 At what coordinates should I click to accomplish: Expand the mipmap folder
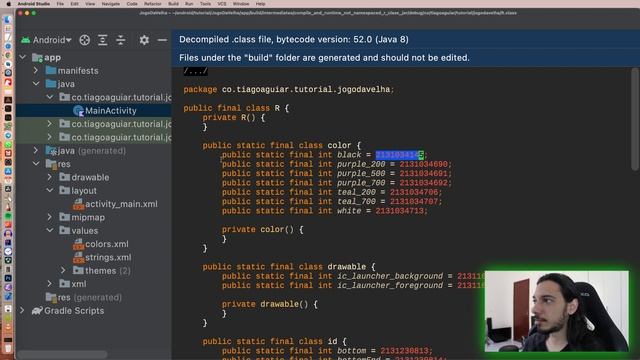(x=49, y=217)
